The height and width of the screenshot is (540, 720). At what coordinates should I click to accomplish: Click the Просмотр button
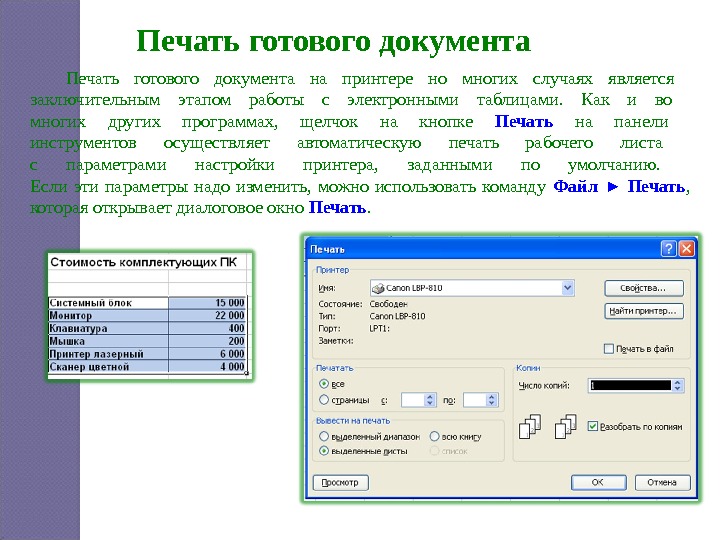341,483
